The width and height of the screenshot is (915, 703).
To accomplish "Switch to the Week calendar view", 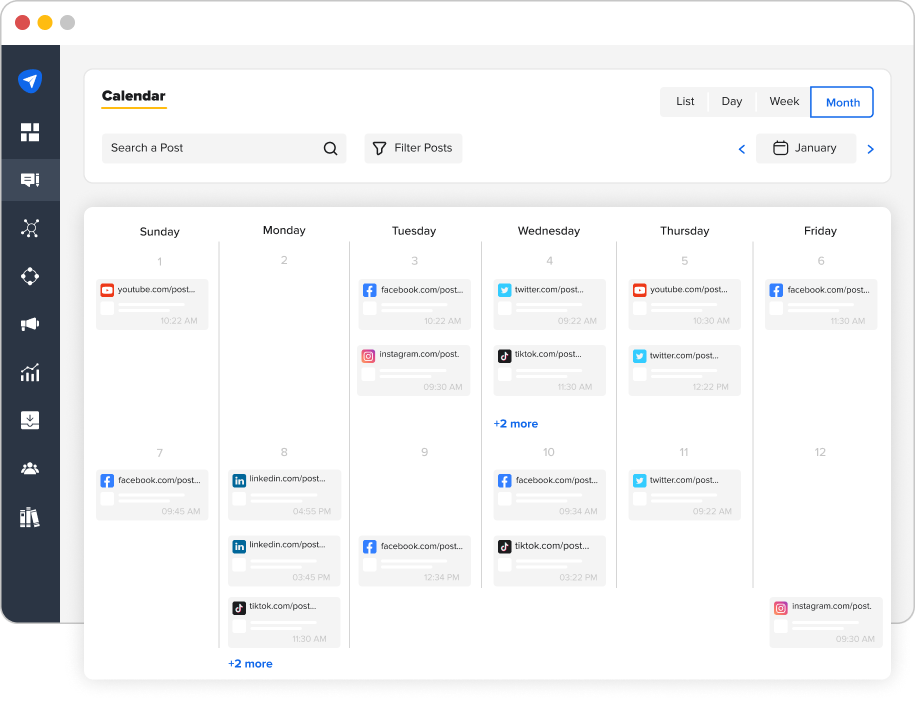I will [783, 101].
